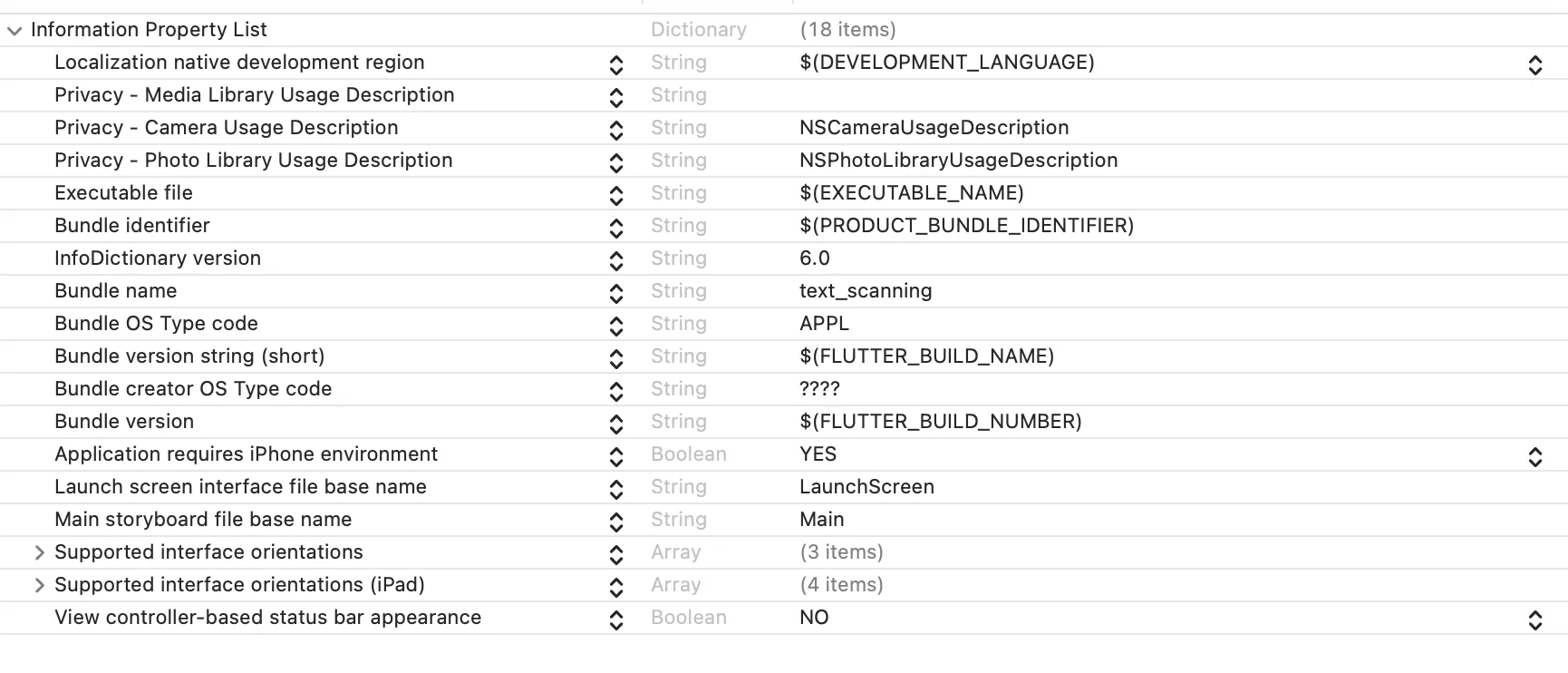This screenshot has width=1568, height=673.
Task: Select the text_scanning bundle name value
Action: coord(866,291)
